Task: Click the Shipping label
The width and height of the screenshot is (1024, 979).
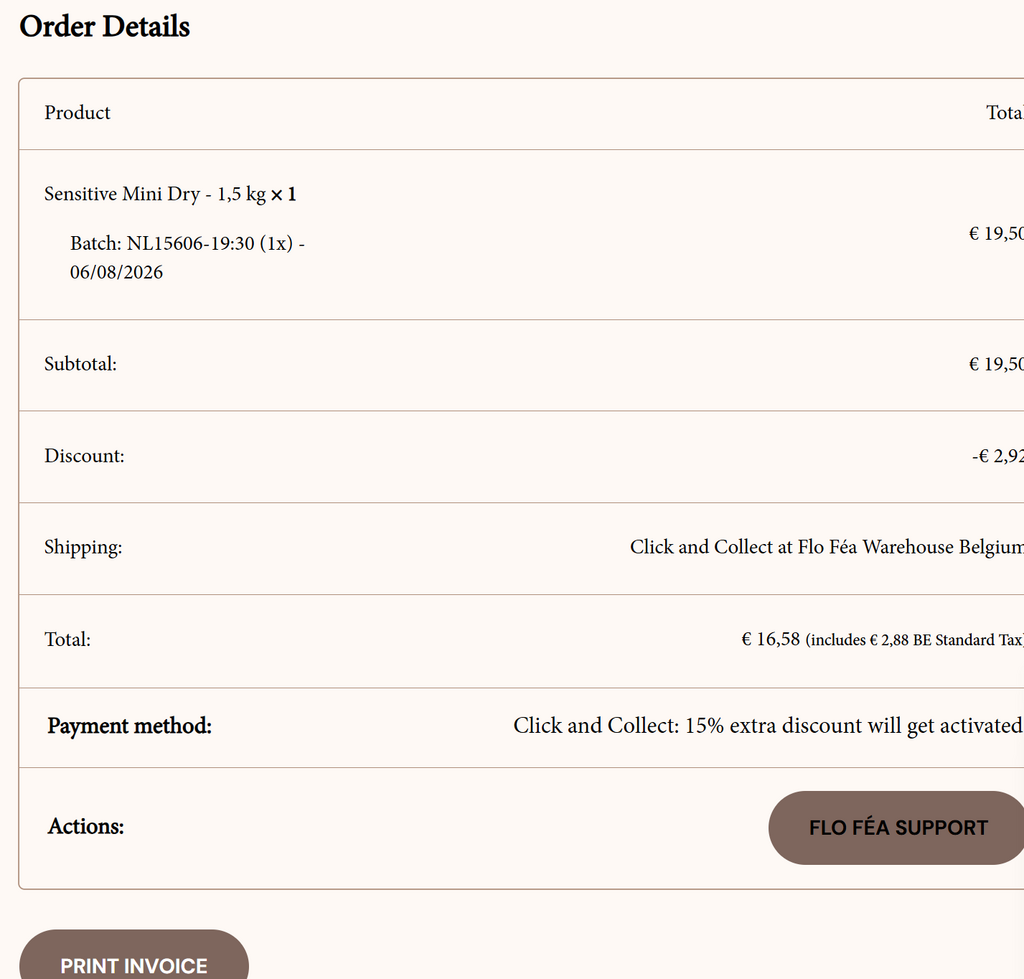Action: tap(83, 548)
